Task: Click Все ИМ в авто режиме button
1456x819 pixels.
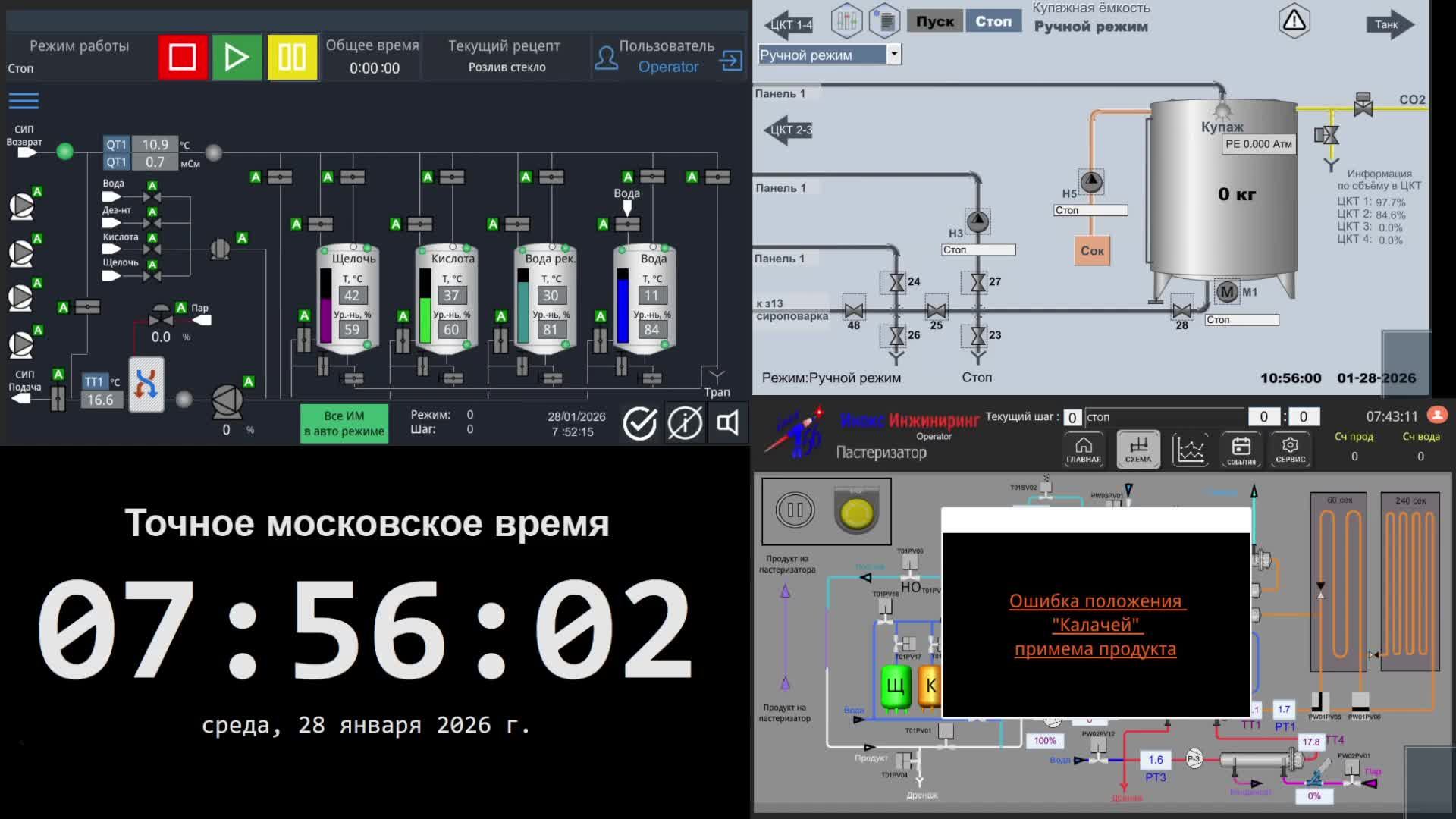Action: coord(344,423)
